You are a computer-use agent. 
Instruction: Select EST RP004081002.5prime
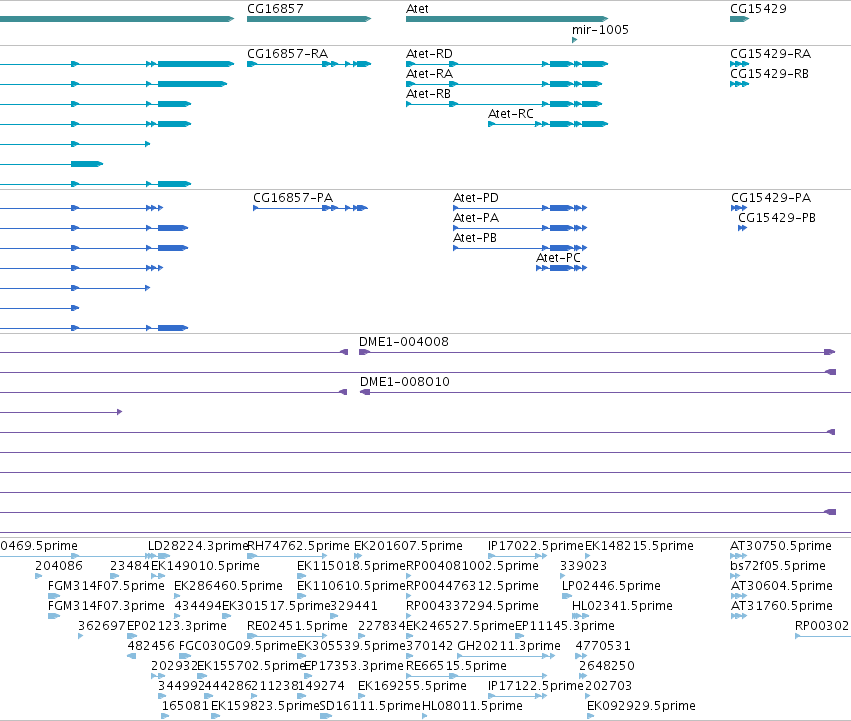(x=473, y=566)
